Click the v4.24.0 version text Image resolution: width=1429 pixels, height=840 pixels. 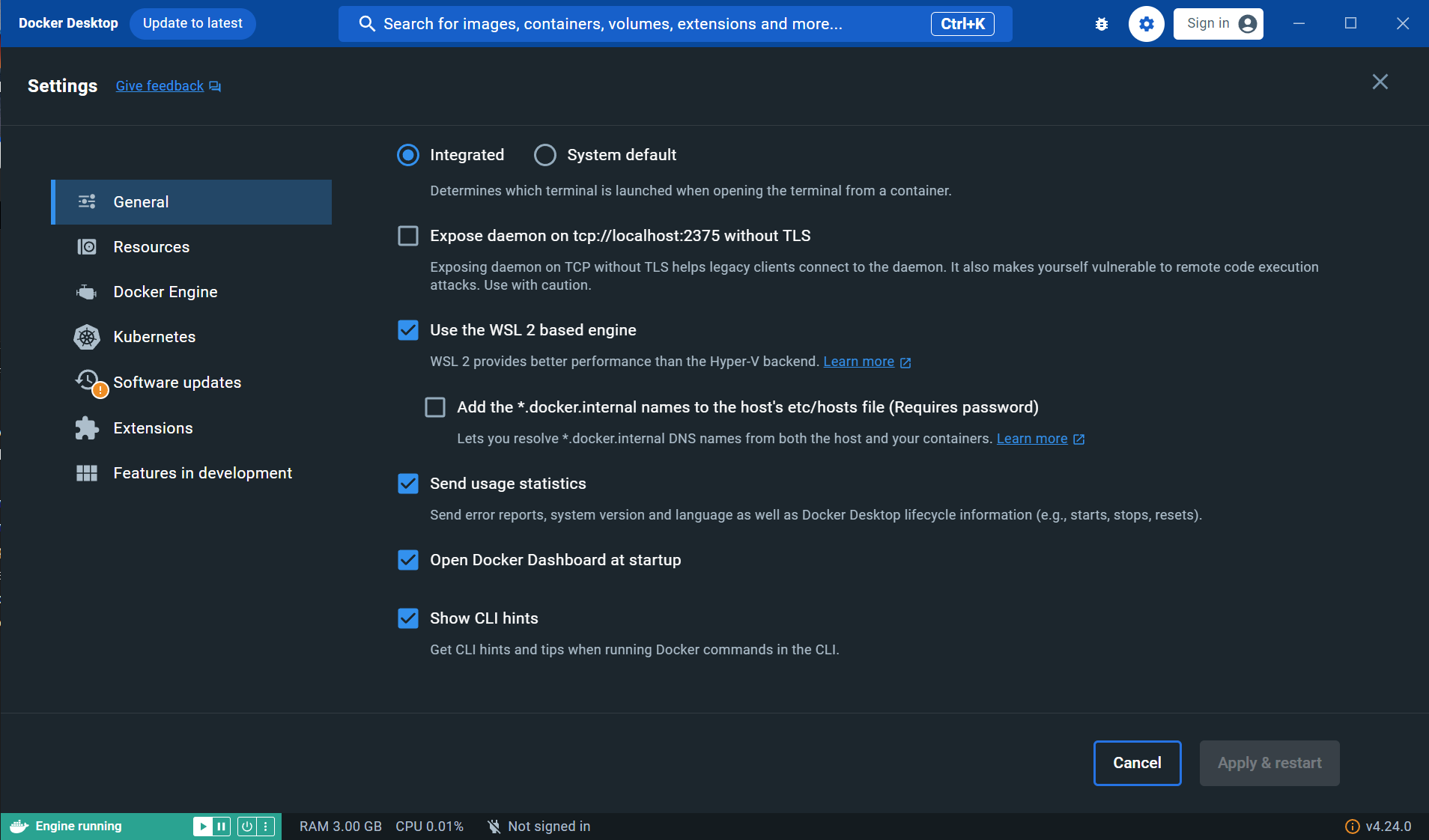1389,827
